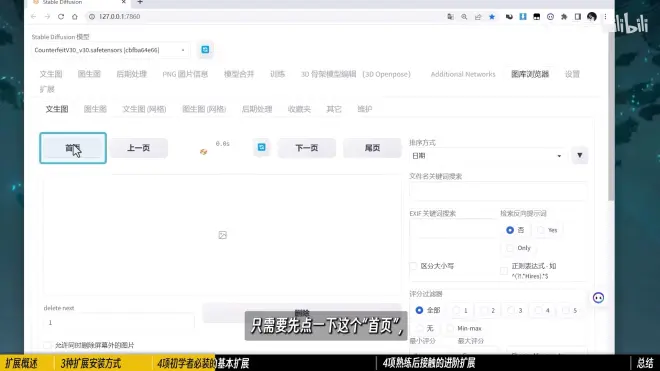This screenshot has width=660, height=371.
Task: Click the 尾页 button
Action: coord(372,148)
